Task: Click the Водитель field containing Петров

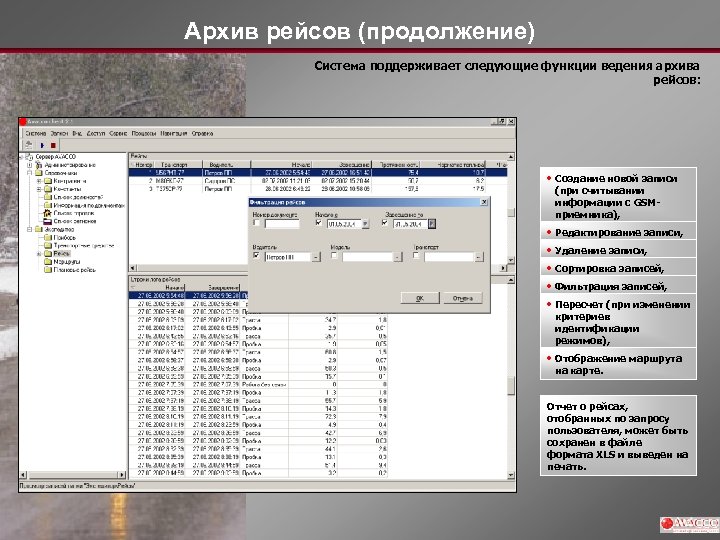Action: coord(288,257)
